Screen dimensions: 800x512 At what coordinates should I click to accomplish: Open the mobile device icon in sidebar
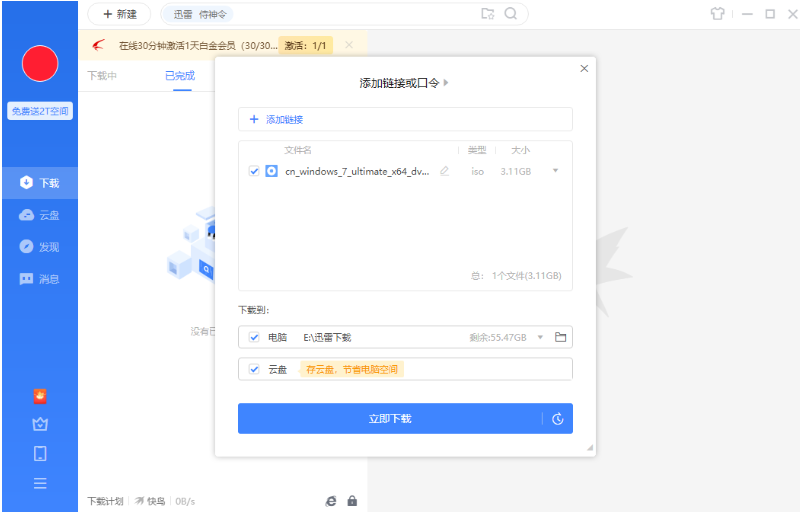(x=40, y=454)
